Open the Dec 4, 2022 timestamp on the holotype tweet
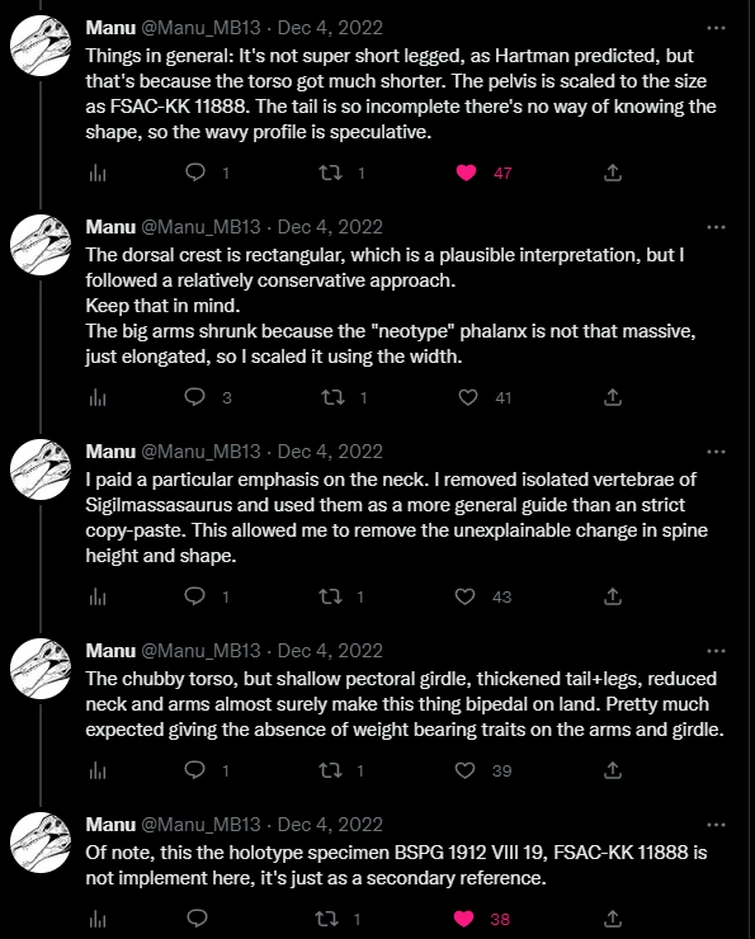This screenshot has height=939, width=755. coord(330,825)
